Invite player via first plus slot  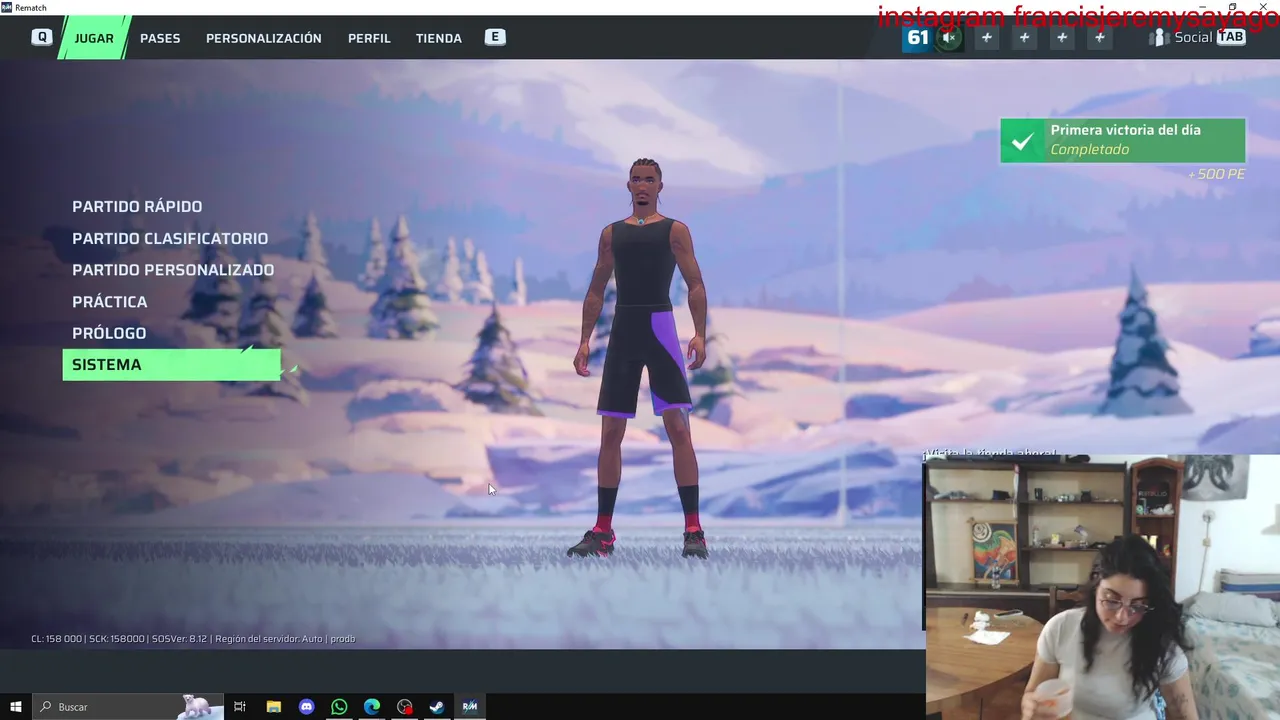[987, 38]
